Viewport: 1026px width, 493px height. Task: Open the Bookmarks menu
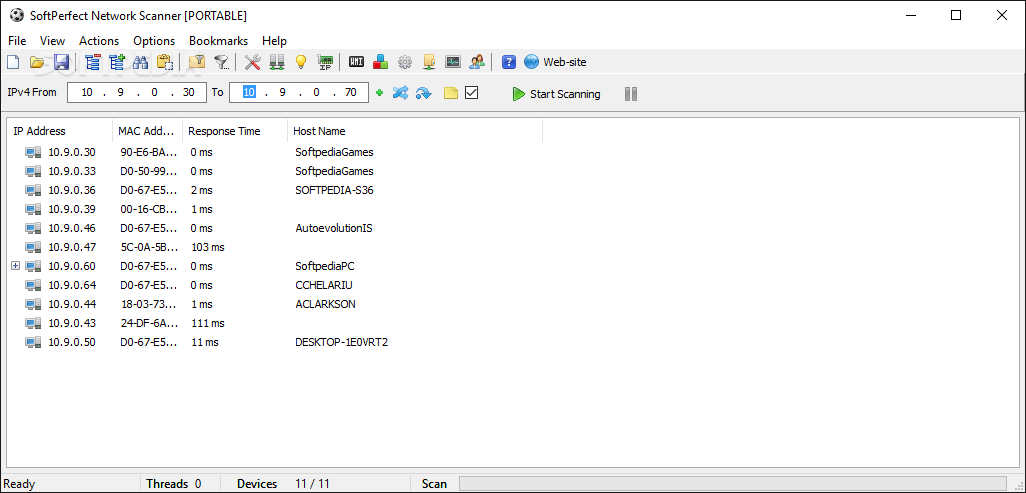(219, 41)
